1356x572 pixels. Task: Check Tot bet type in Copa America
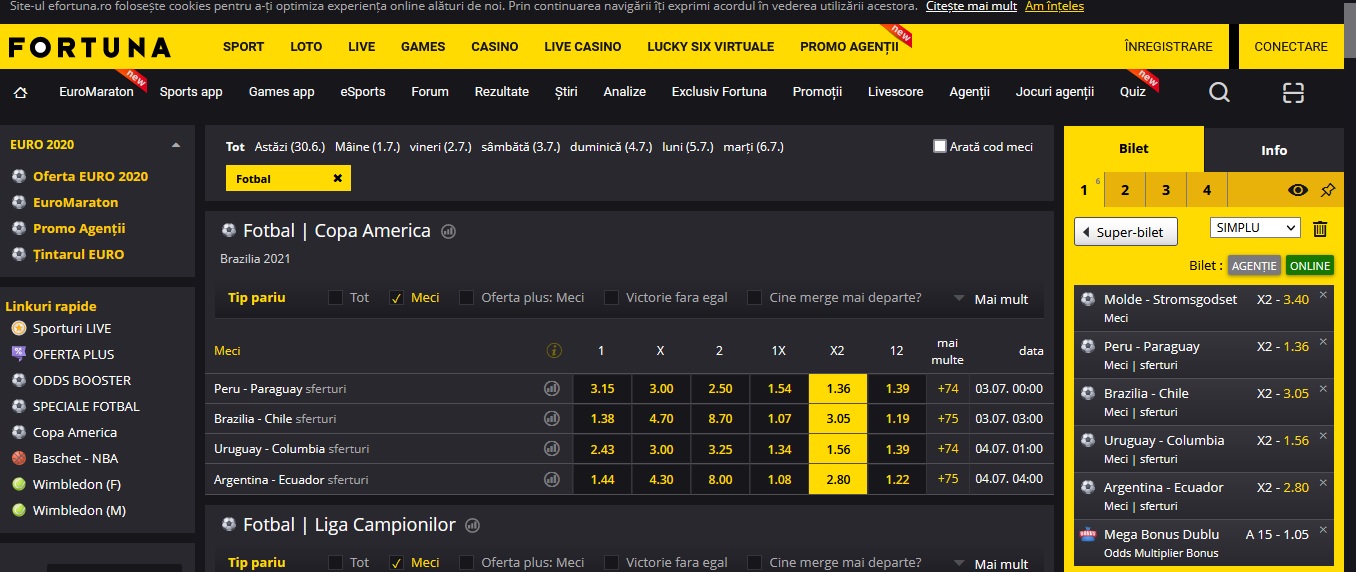(335, 297)
